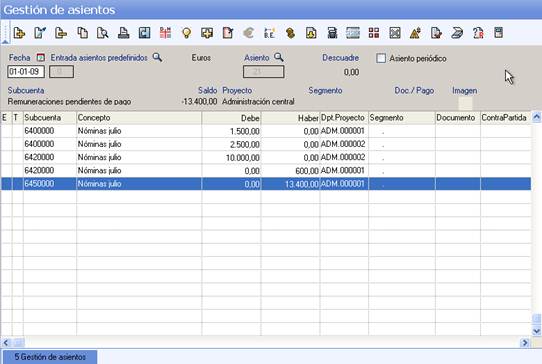Click the duplicate documents copy icon
Viewport: 542px width, 364px height.
82,33
